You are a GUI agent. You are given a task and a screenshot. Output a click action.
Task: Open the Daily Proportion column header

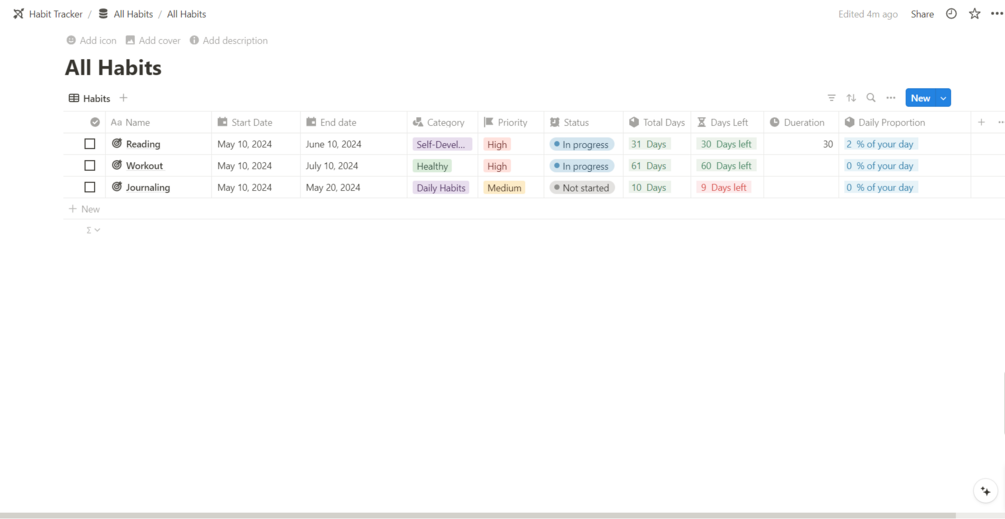pyautogui.click(x=904, y=122)
